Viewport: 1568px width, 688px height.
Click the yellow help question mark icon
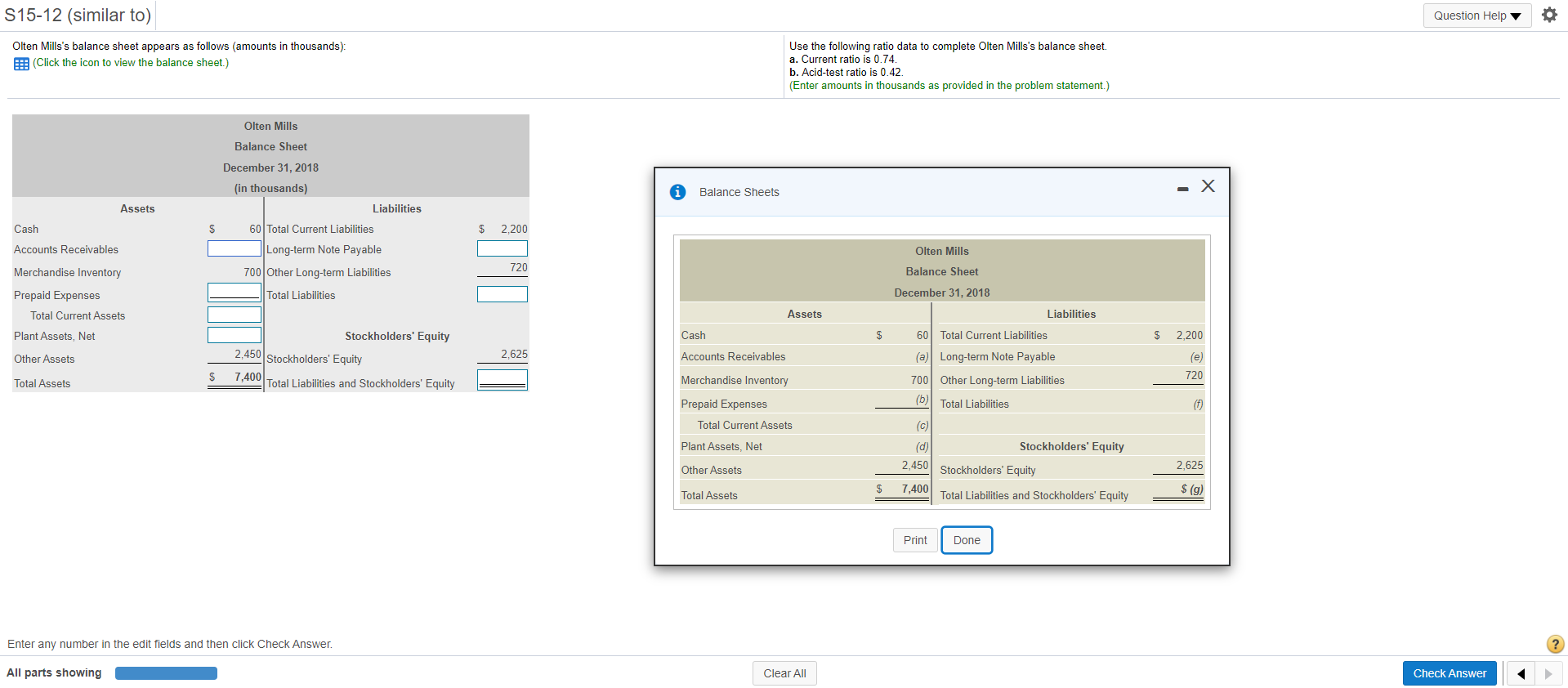[1556, 644]
